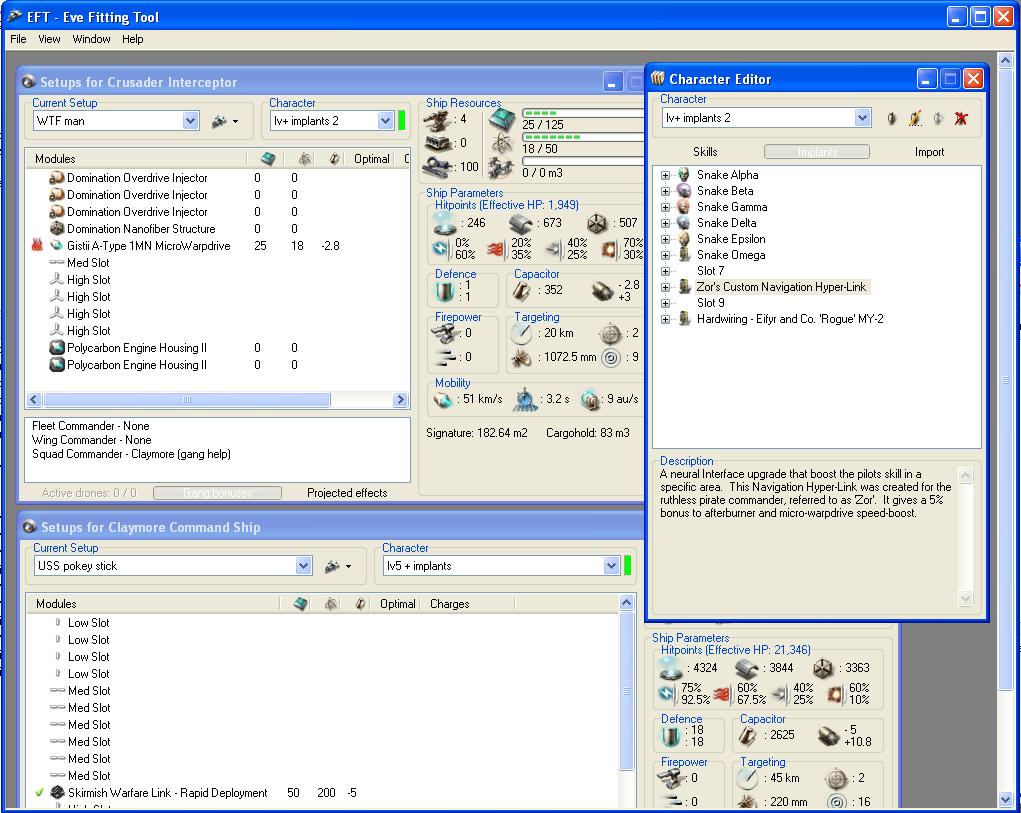Click Crusader turret hardpoints icon

tap(438, 119)
